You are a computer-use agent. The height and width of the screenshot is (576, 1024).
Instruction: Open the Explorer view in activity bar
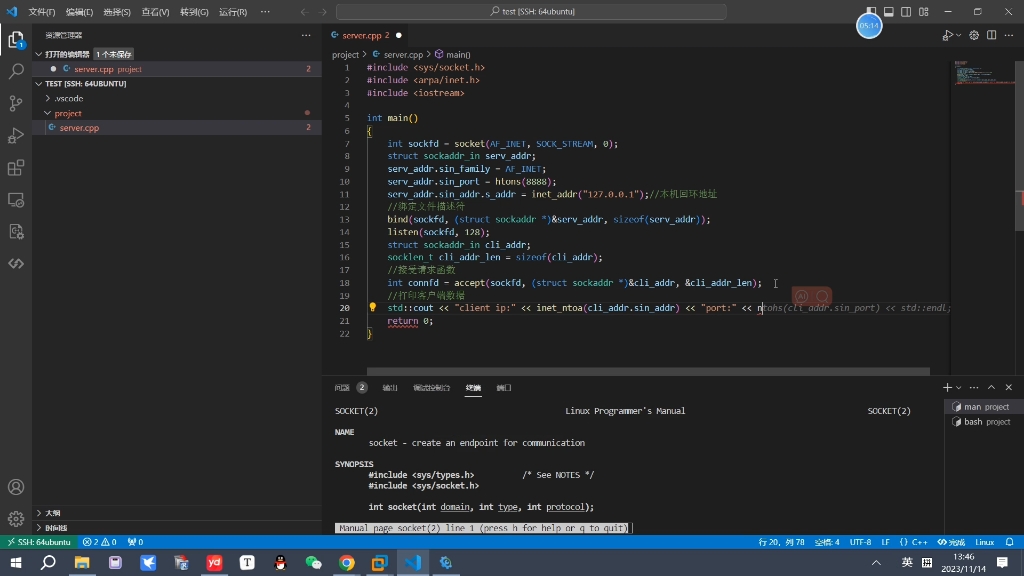pos(16,40)
